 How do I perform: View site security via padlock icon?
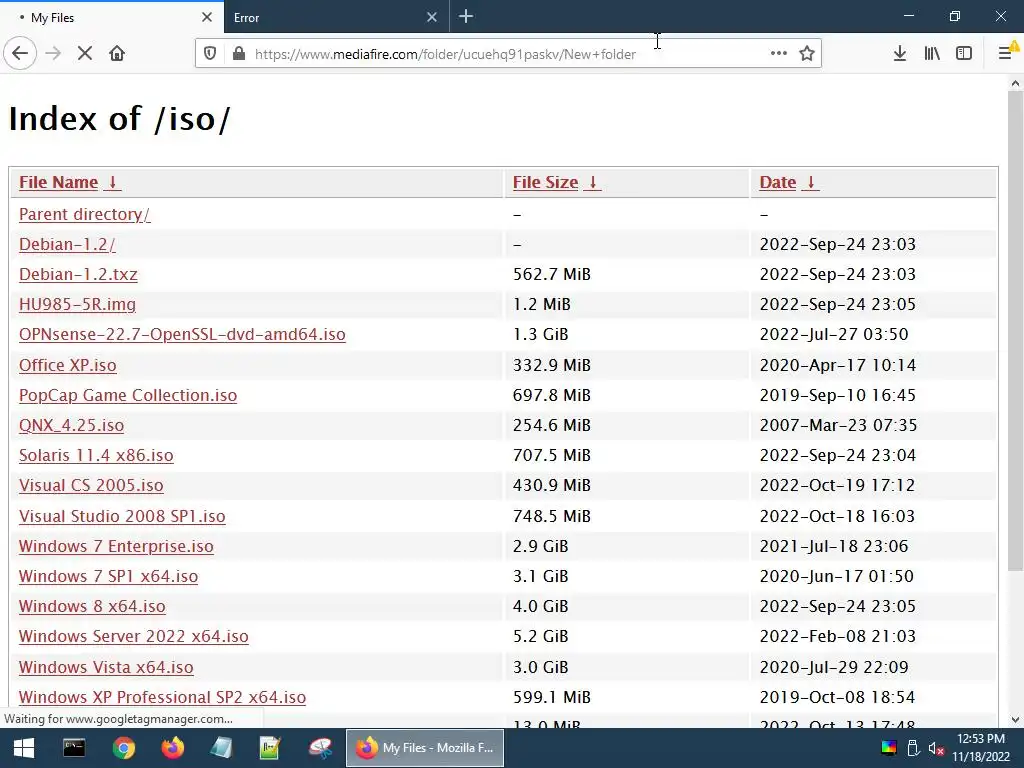coord(239,54)
